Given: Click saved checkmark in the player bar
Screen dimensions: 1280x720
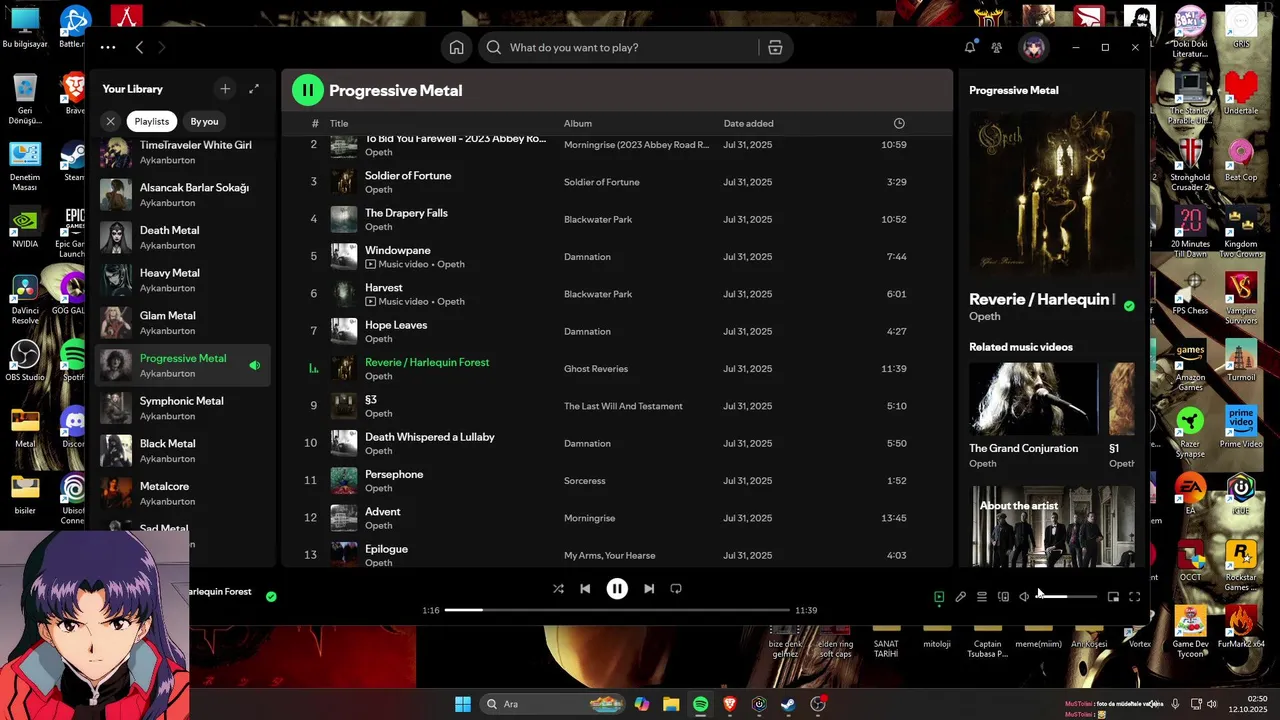Looking at the screenshot, I should point(271,596).
